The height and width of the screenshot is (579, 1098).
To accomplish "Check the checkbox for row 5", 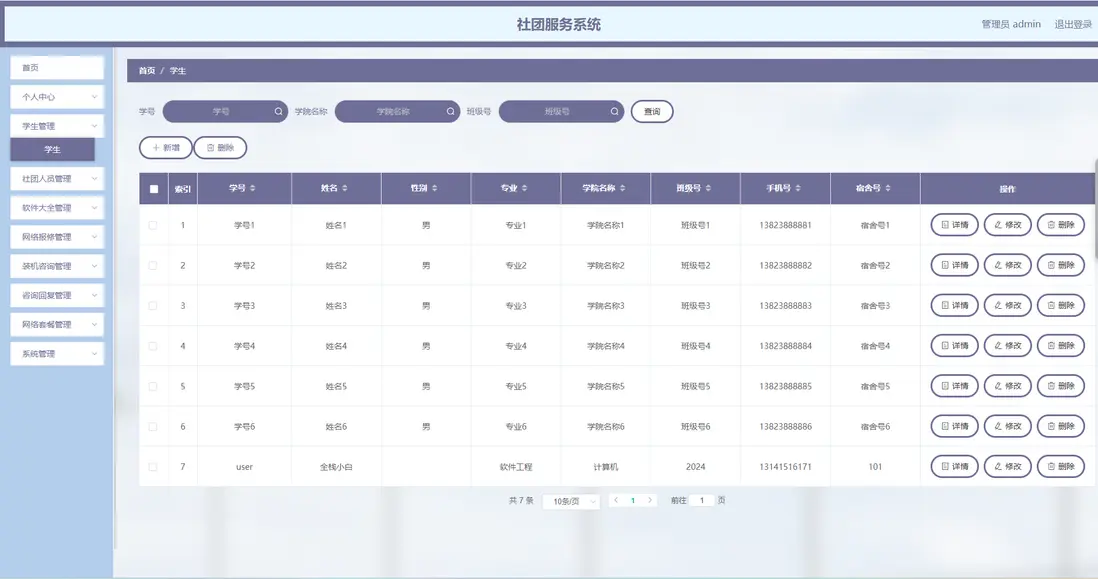I will click(x=153, y=386).
